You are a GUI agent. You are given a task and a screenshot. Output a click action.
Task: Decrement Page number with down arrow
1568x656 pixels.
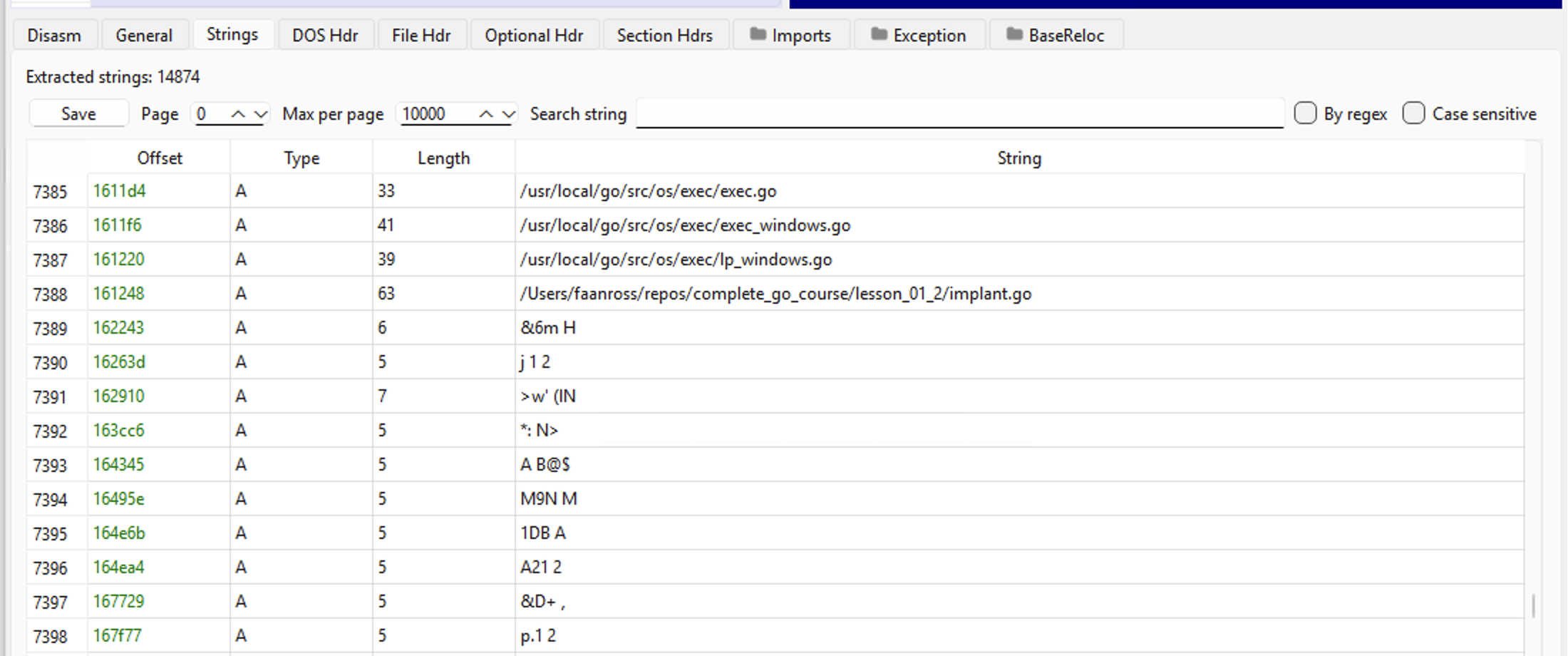coord(261,114)
